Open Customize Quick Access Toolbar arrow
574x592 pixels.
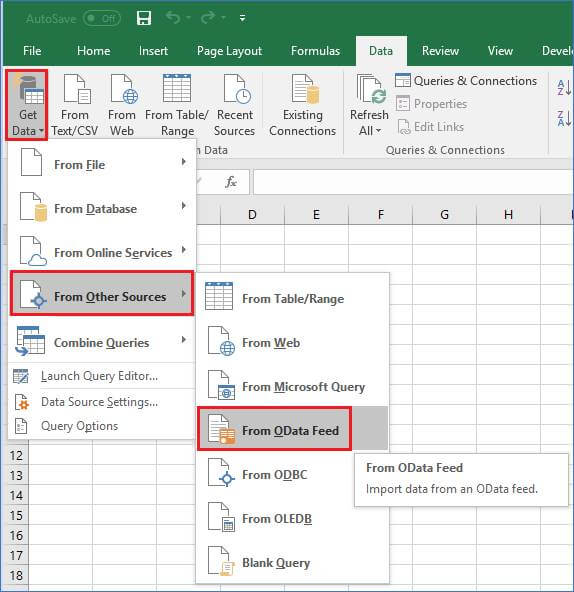pos(242,18)
